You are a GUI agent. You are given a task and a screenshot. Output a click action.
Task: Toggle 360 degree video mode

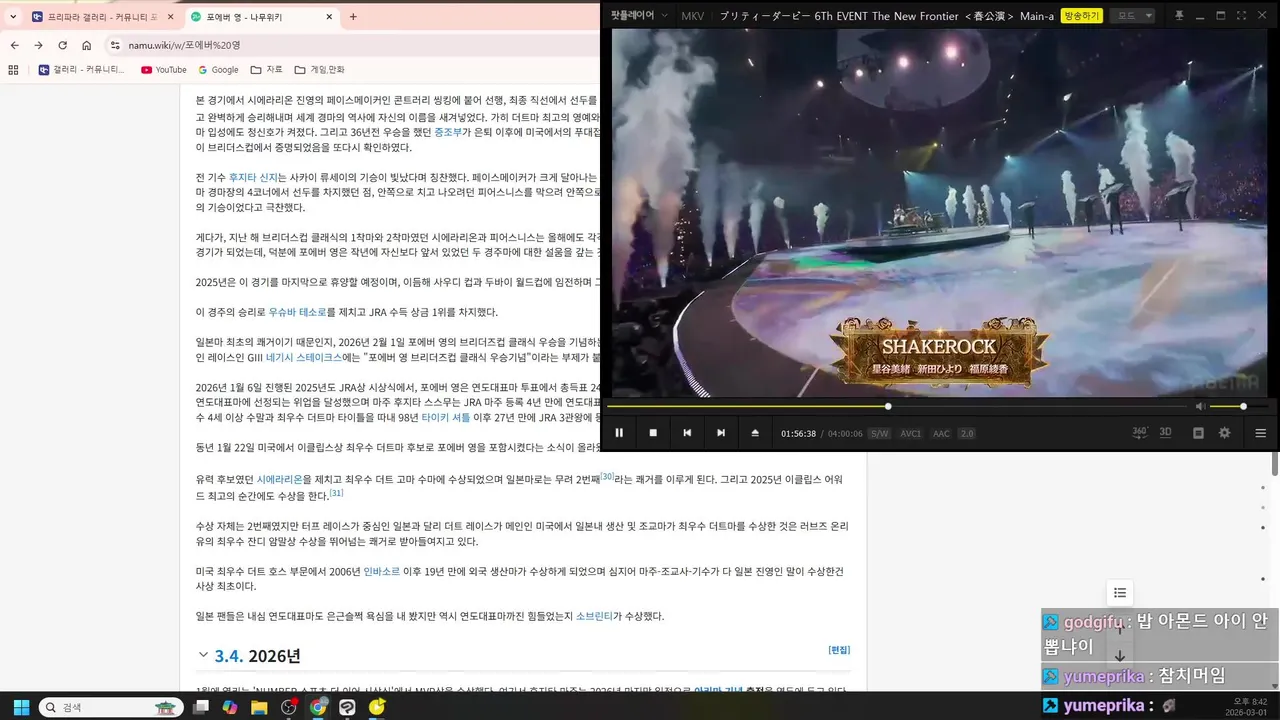click(x=1140, y=432)
